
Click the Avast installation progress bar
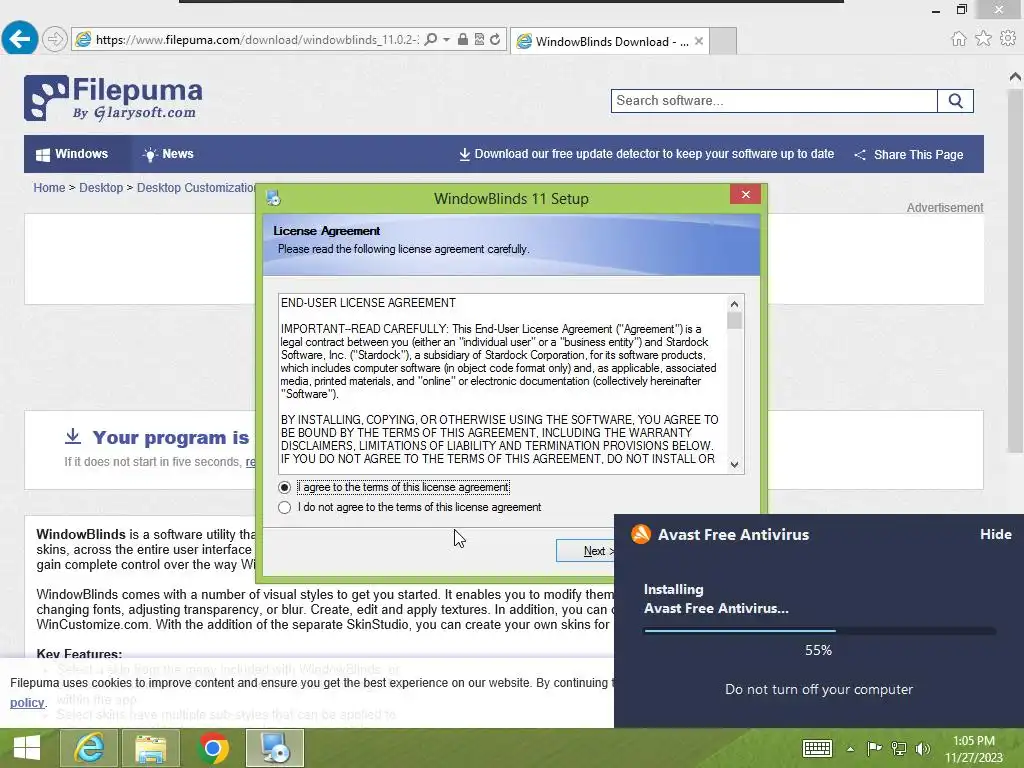click(x=820, y=631)
